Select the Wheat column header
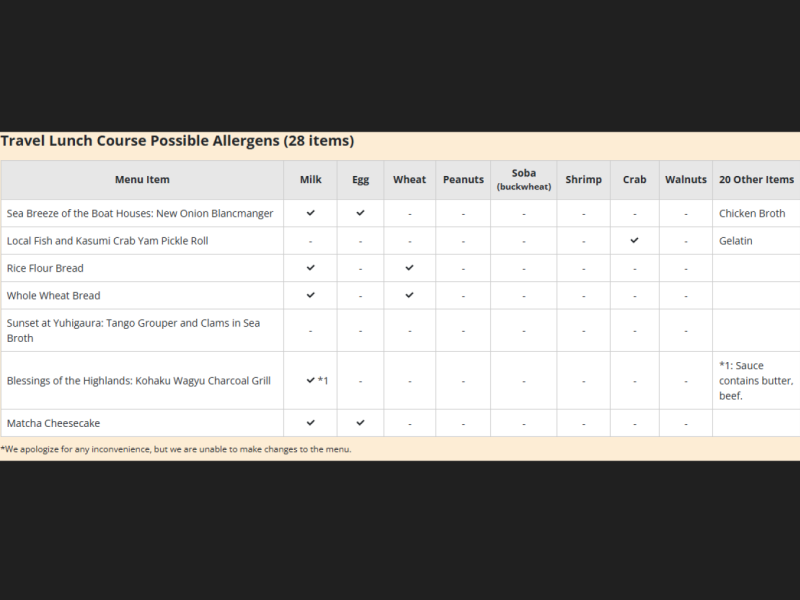 [409, 180]
